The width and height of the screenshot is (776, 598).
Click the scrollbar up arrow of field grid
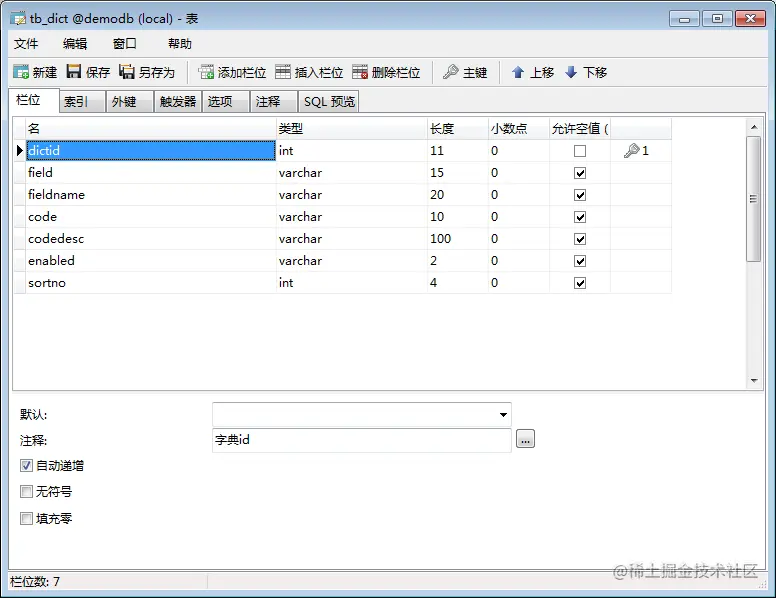(753, 127)
